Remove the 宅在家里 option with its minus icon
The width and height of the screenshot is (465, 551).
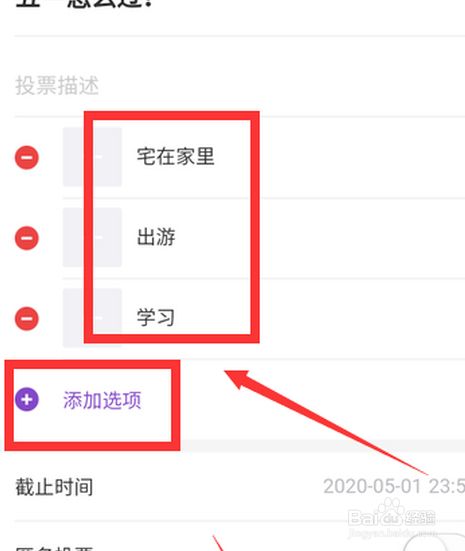click(x=27, y=157)
